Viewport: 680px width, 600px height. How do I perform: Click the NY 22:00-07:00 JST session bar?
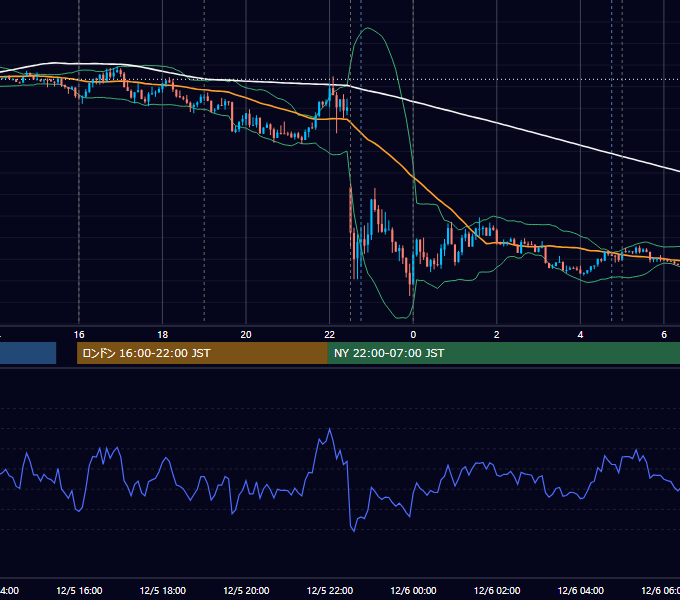(x=504, y=353)
